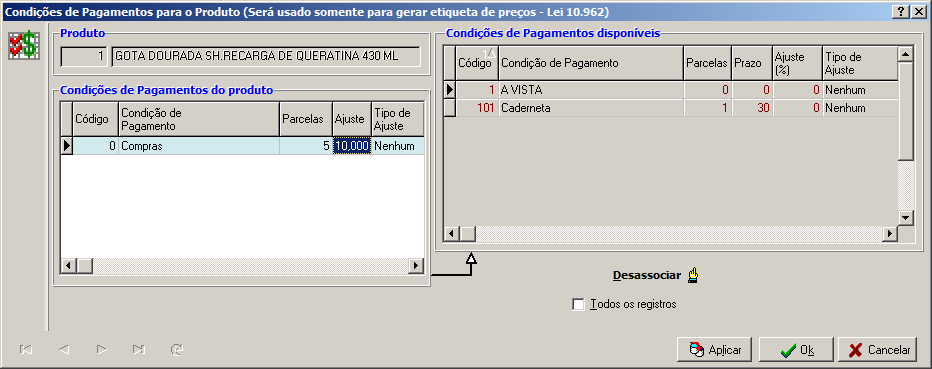Click the refresh records icon
The image size is (932, 369).
tap(177, 349)
